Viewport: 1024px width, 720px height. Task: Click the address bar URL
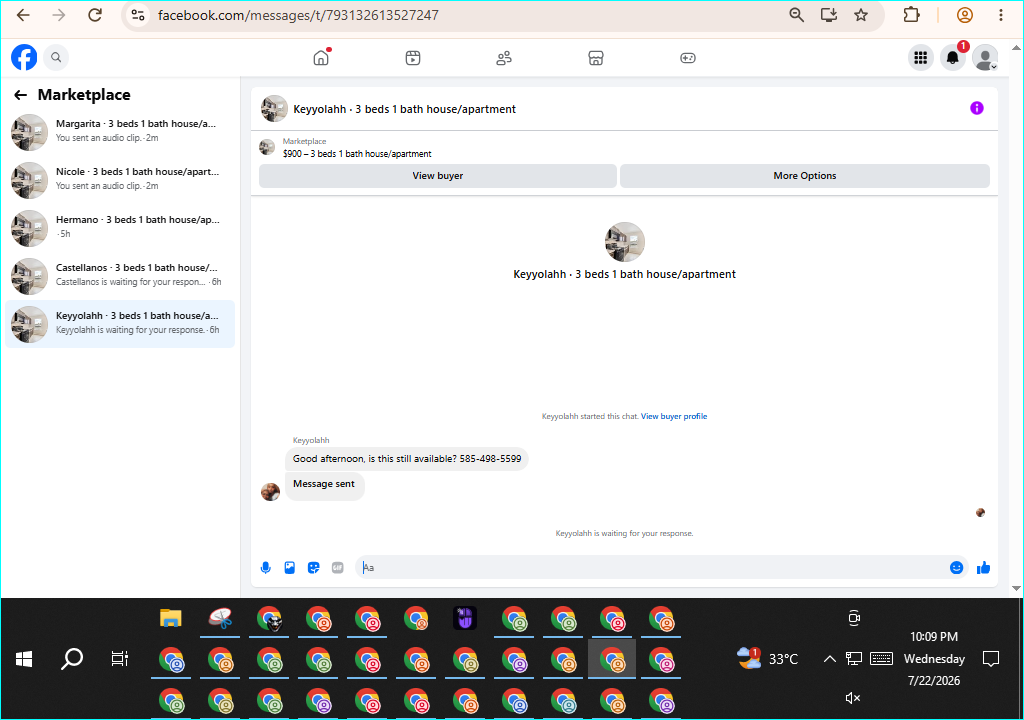click(298, 15)
